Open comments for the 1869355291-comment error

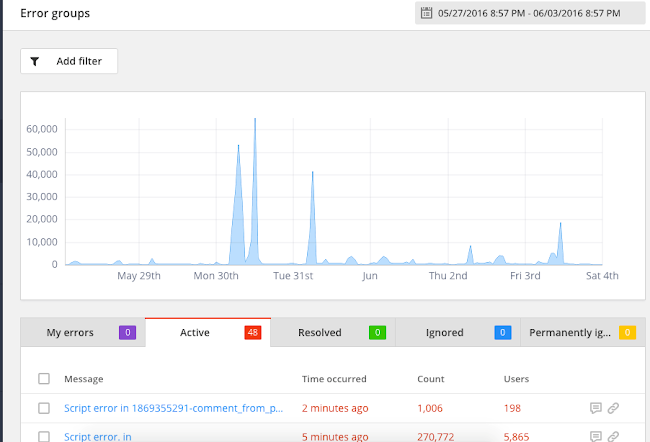596,408
